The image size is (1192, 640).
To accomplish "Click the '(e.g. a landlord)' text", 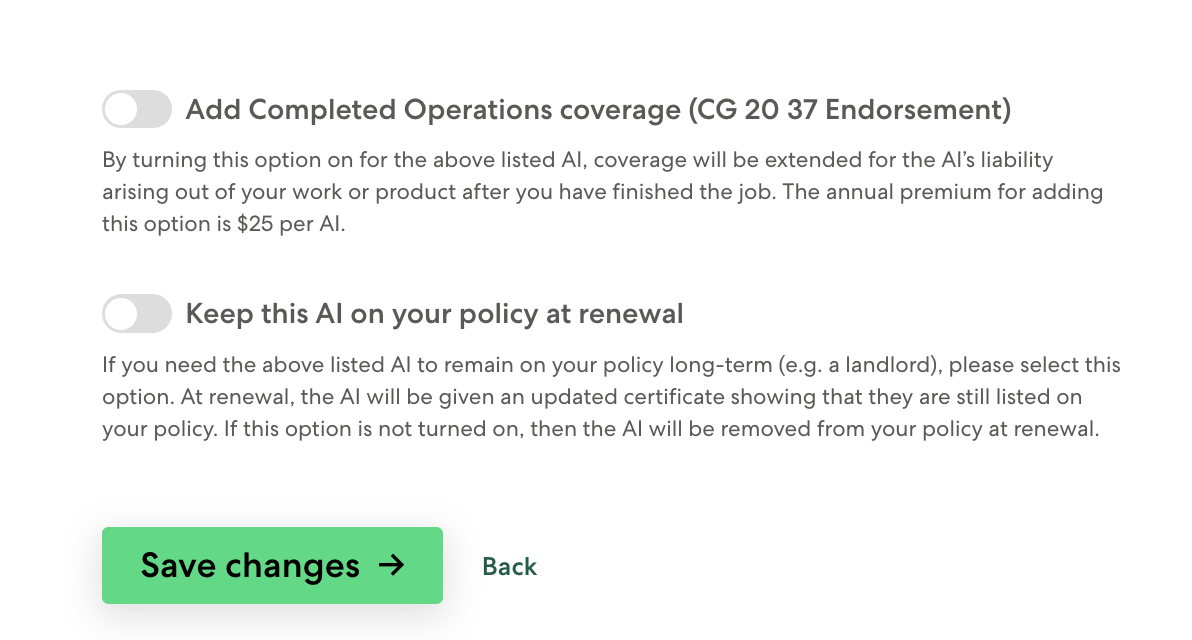I will pos(860,365).
